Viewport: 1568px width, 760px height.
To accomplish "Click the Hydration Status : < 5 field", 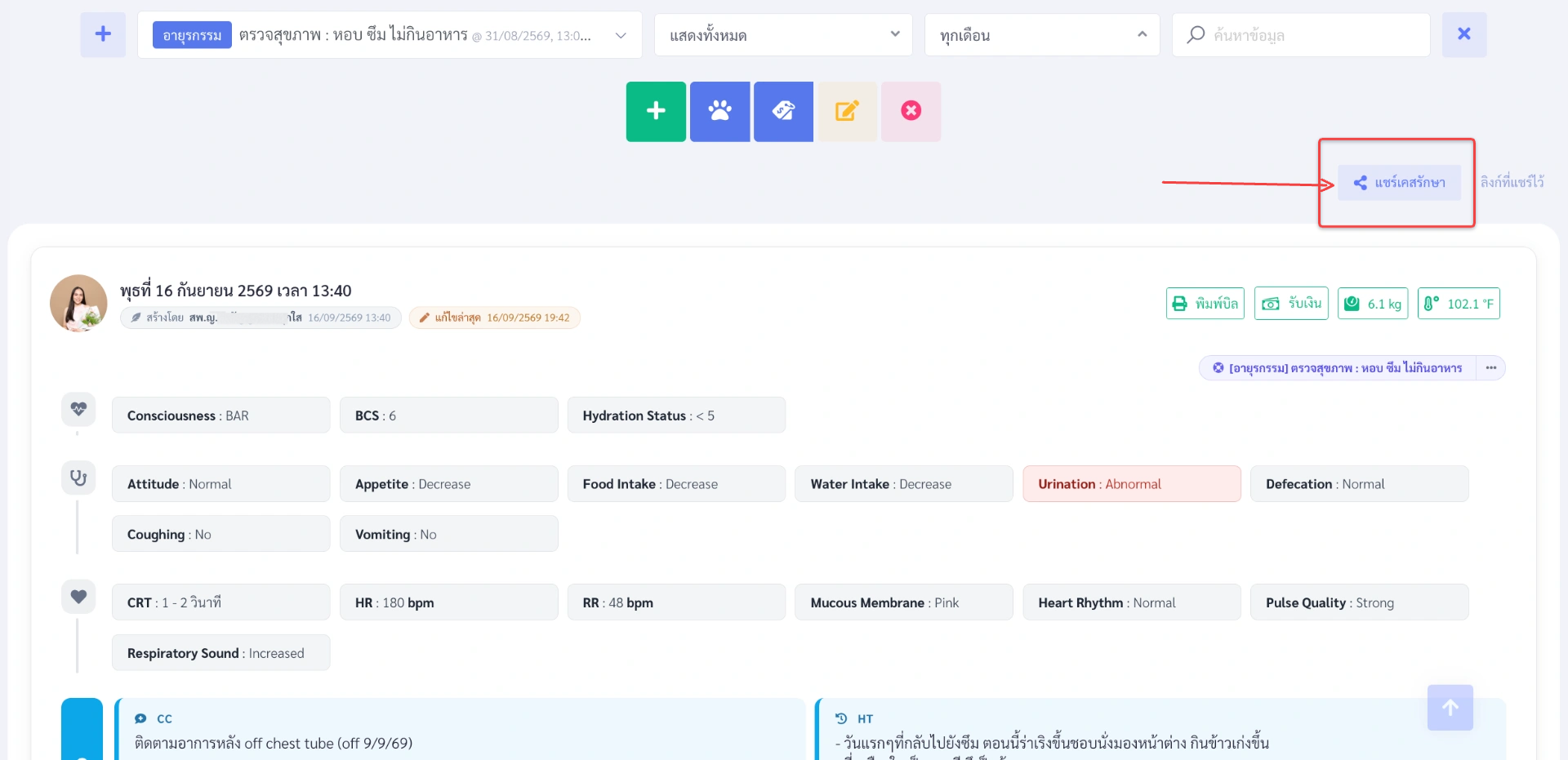I will (676, 416).
